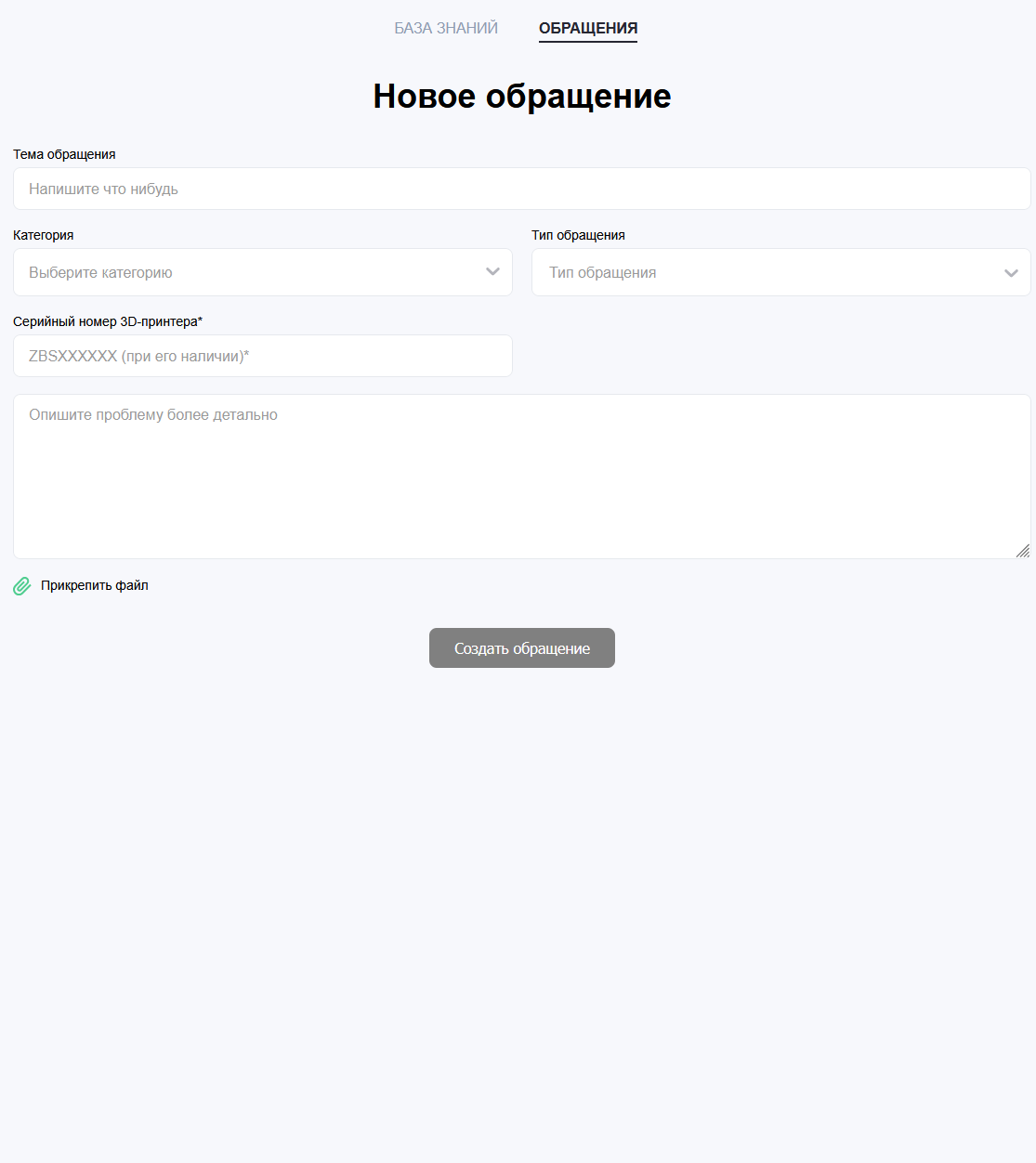Click the Категория label above dropdown

pos(44,235)
